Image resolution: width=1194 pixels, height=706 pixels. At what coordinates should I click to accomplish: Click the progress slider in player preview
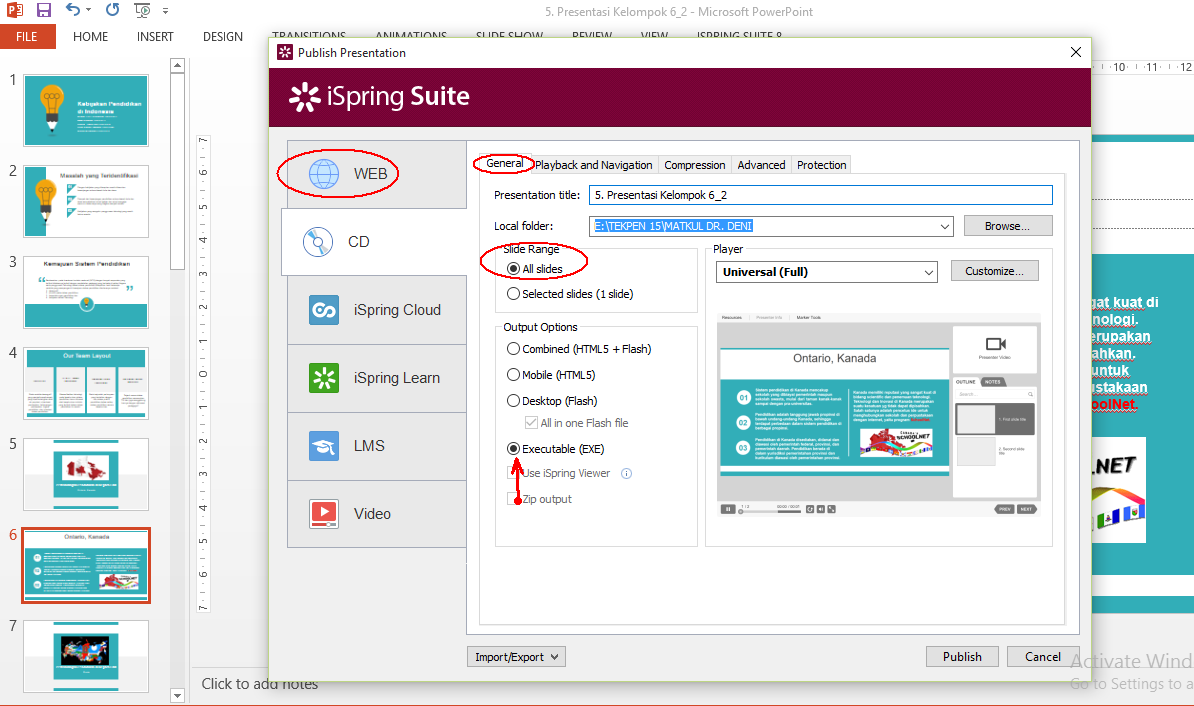pos(770,512)
